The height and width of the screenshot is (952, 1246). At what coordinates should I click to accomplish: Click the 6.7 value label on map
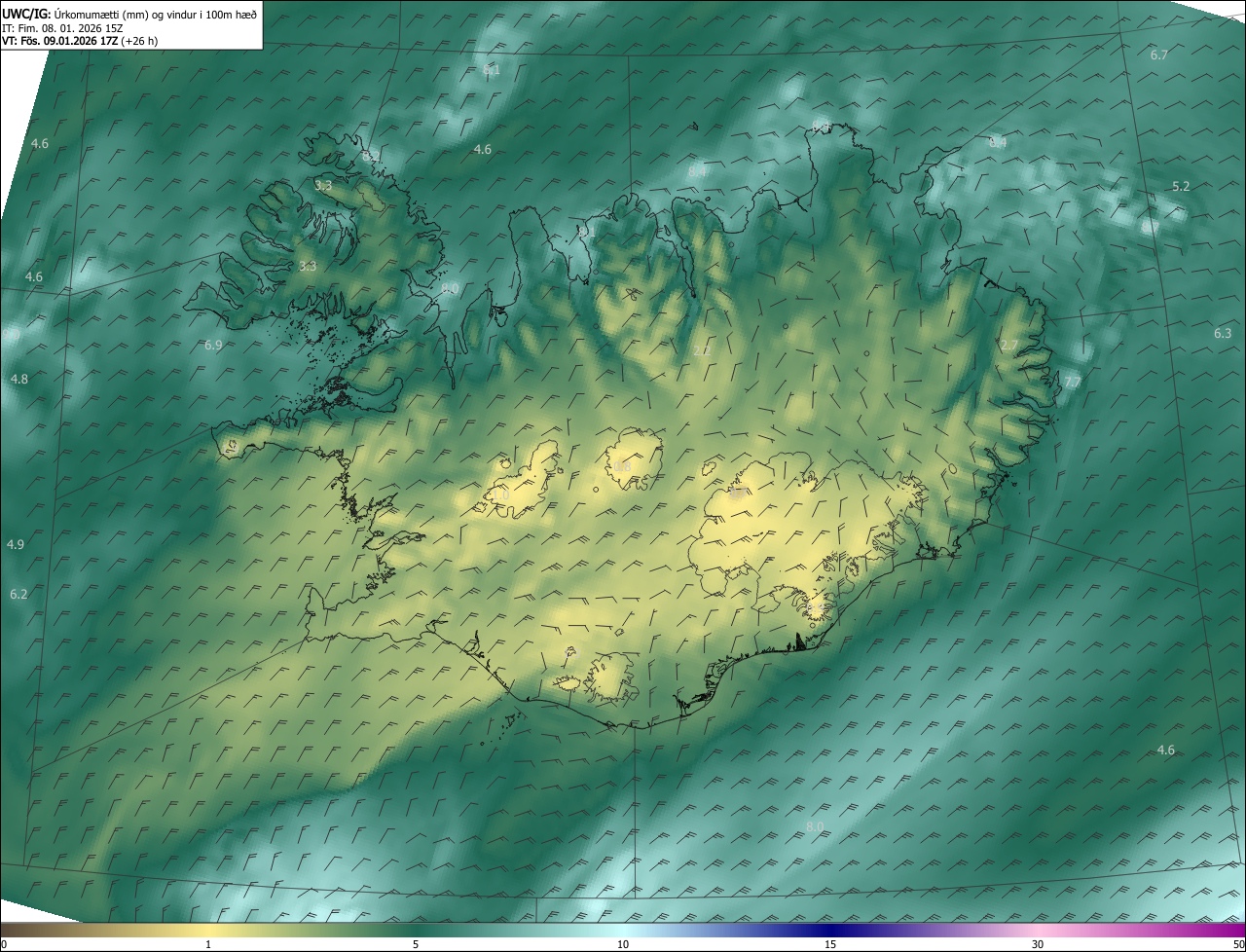tap(1158, 55)
